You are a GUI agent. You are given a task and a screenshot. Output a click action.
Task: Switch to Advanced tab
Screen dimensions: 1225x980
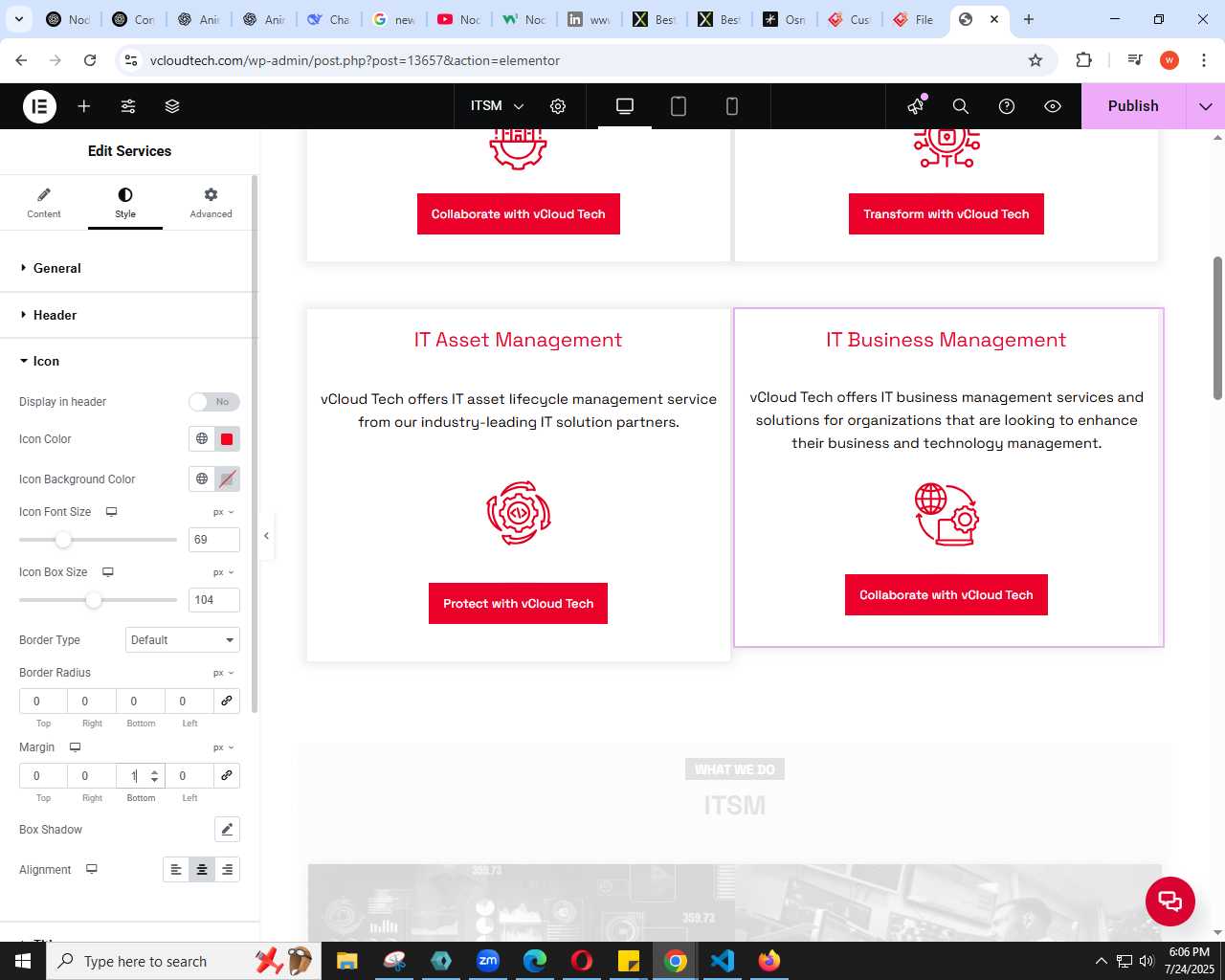211,203
